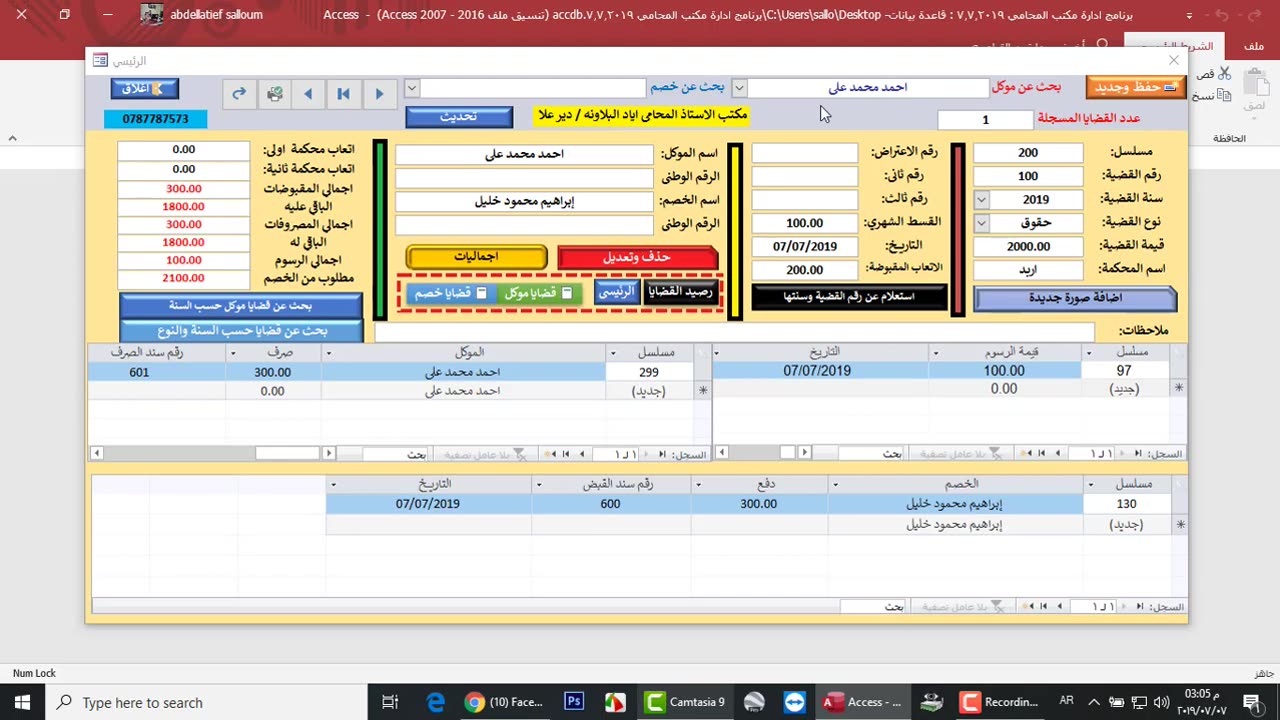Click the quick access toolbar customize arrow
This screenshot has width=1280, height=720.
pyautogui.click(x=1189, y=16)
